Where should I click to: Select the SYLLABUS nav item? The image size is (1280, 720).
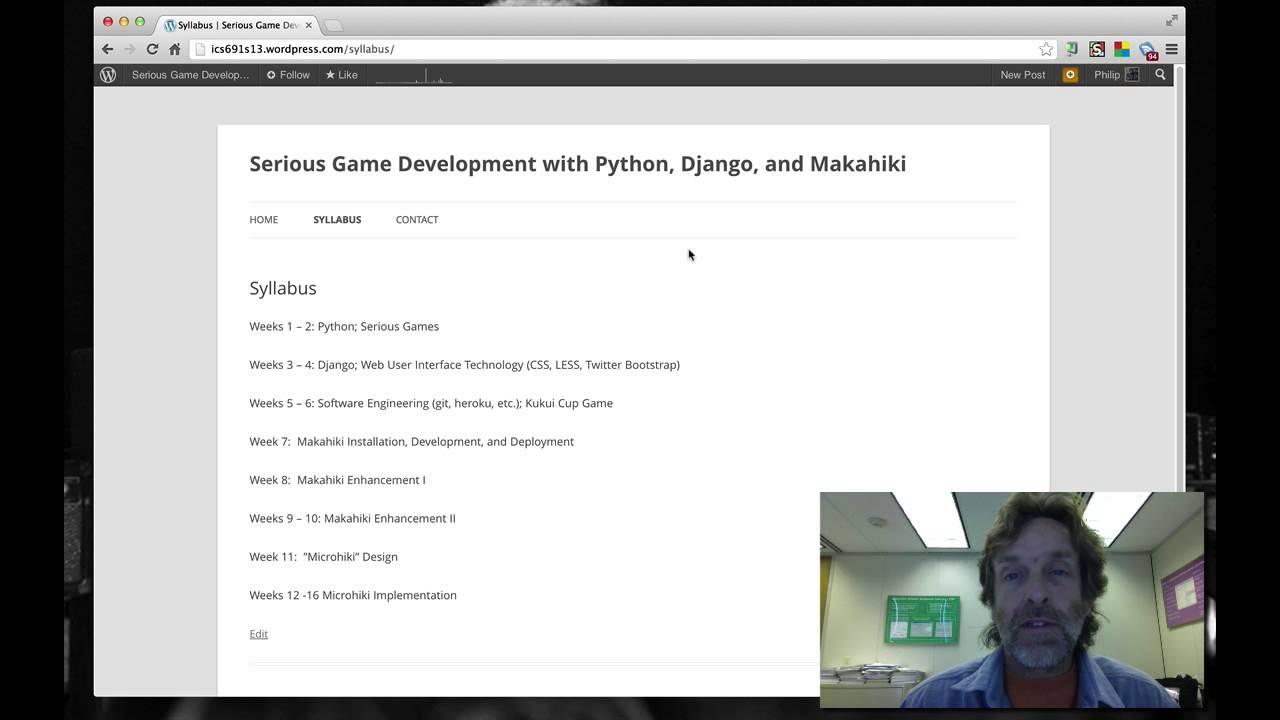(x=337, y=220)
